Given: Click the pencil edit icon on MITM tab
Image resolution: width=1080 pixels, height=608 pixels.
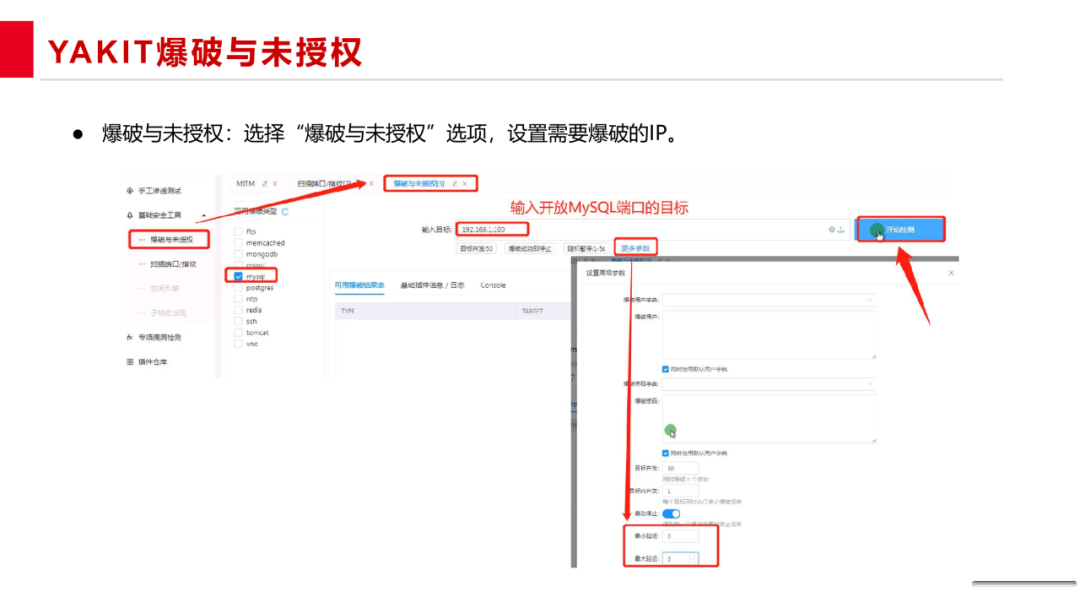Looking at the screenshot, I should point(264,184).
